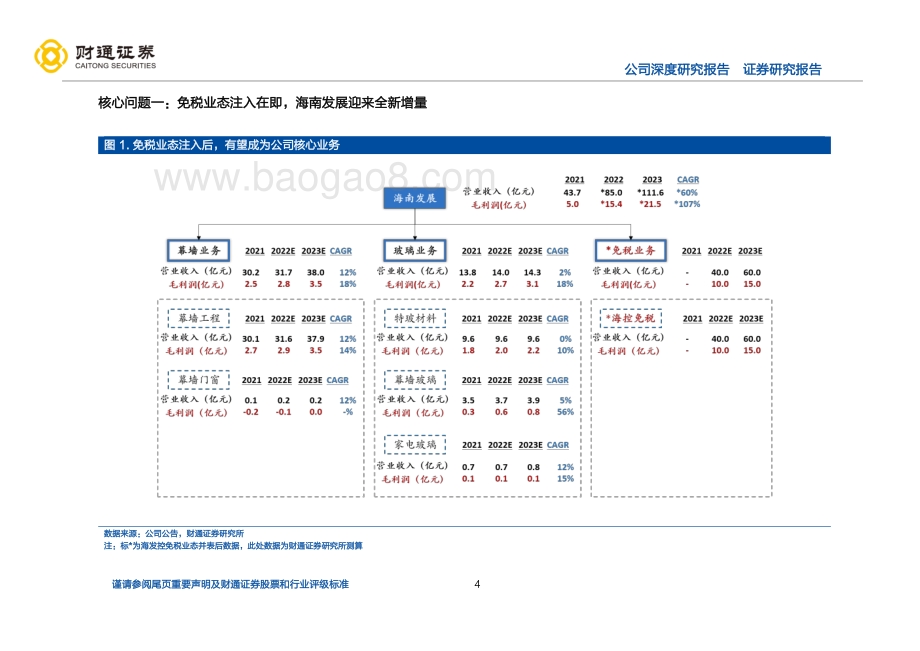Click the 0.6 gross profit for 幕墙玻璃

pyautogui.click(x=501, y=412)
